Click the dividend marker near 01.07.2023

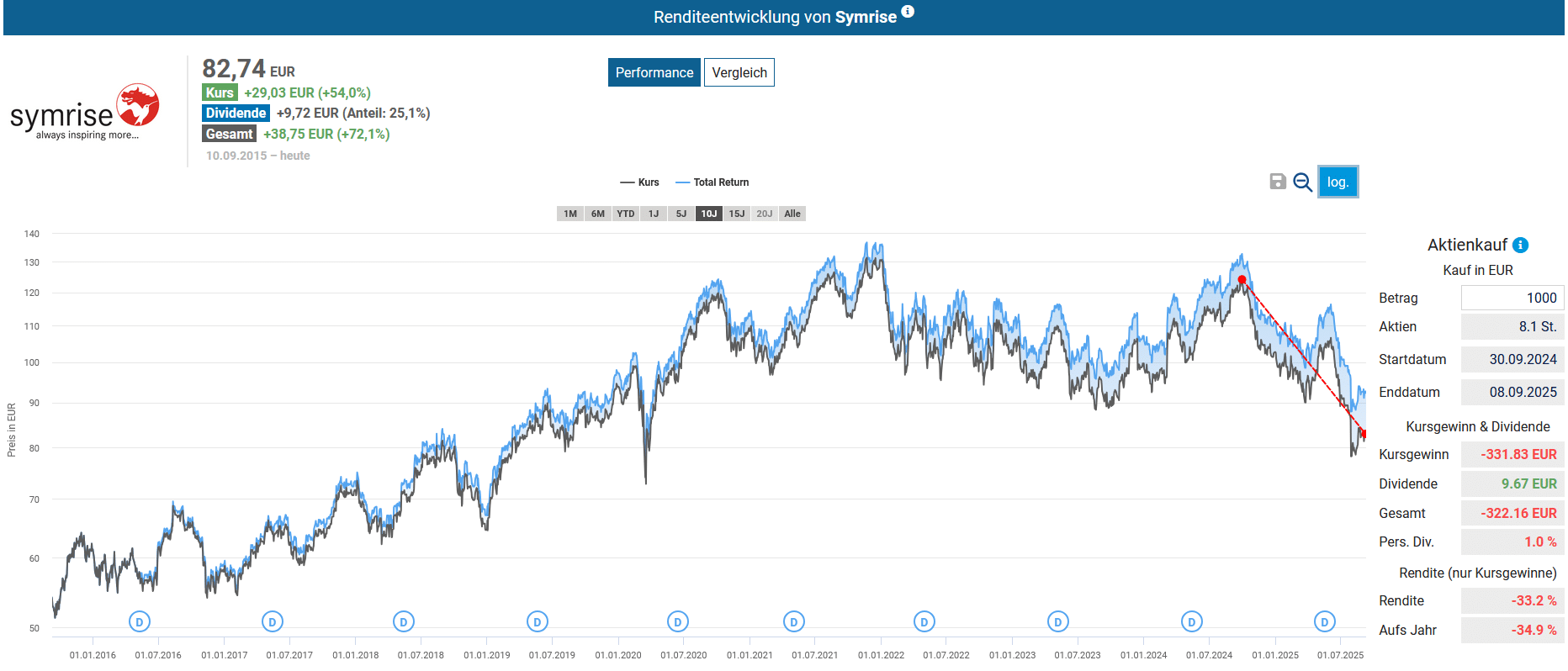1057,621
